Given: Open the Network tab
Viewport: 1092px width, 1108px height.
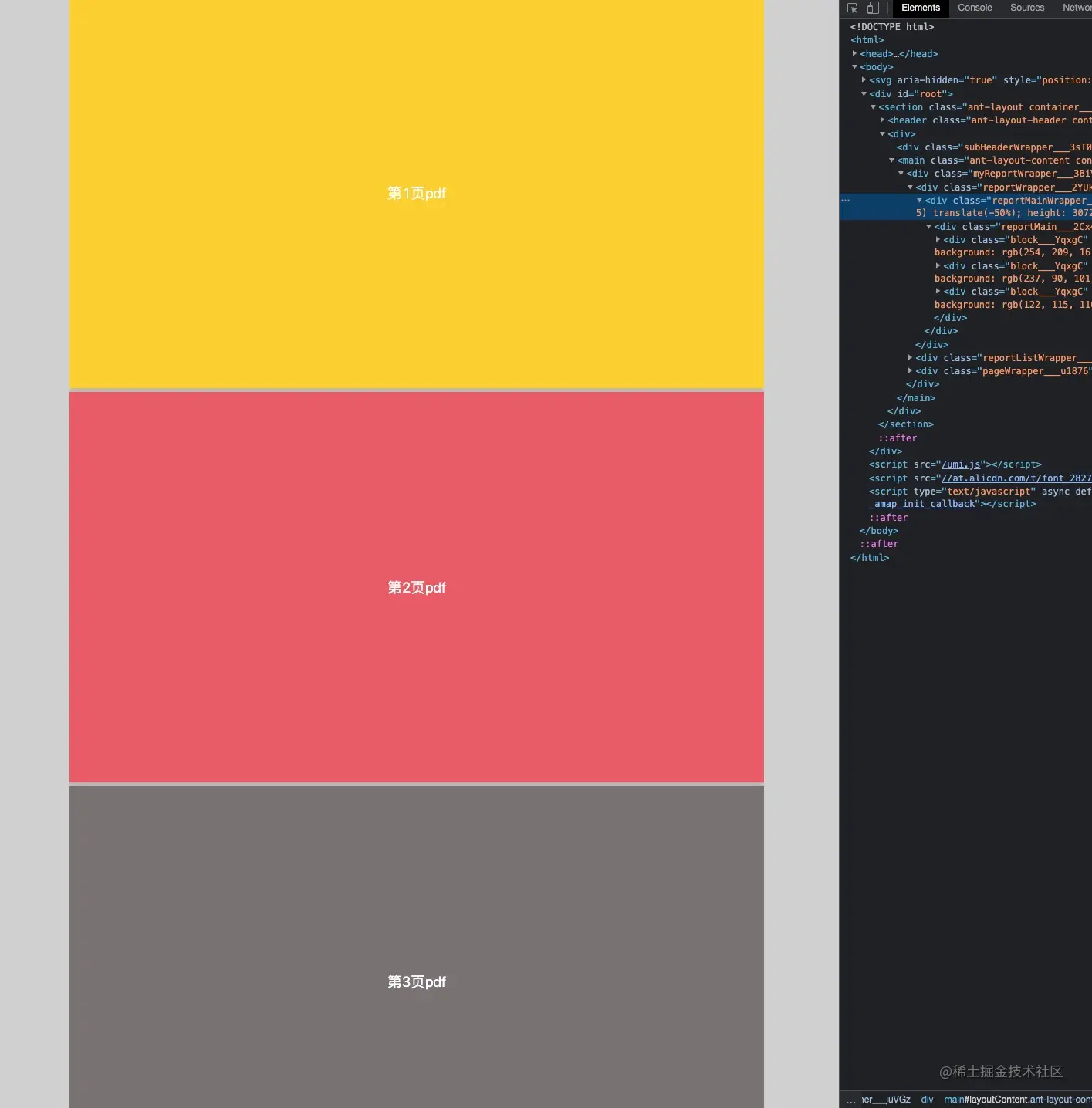Looking at the screenshot, I should pos(1077,8).
